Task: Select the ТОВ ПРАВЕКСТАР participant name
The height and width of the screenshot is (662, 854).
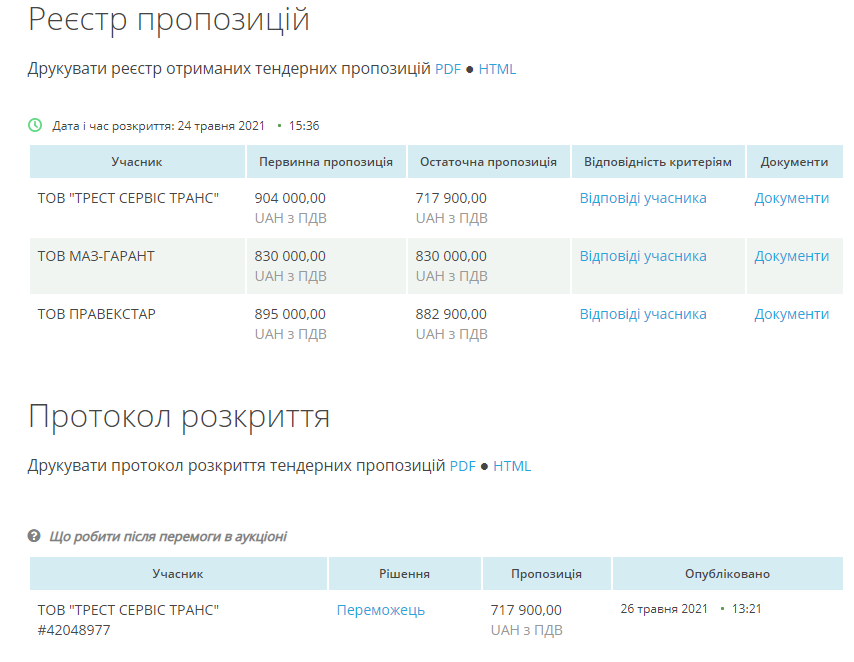Action: point(96,314)
